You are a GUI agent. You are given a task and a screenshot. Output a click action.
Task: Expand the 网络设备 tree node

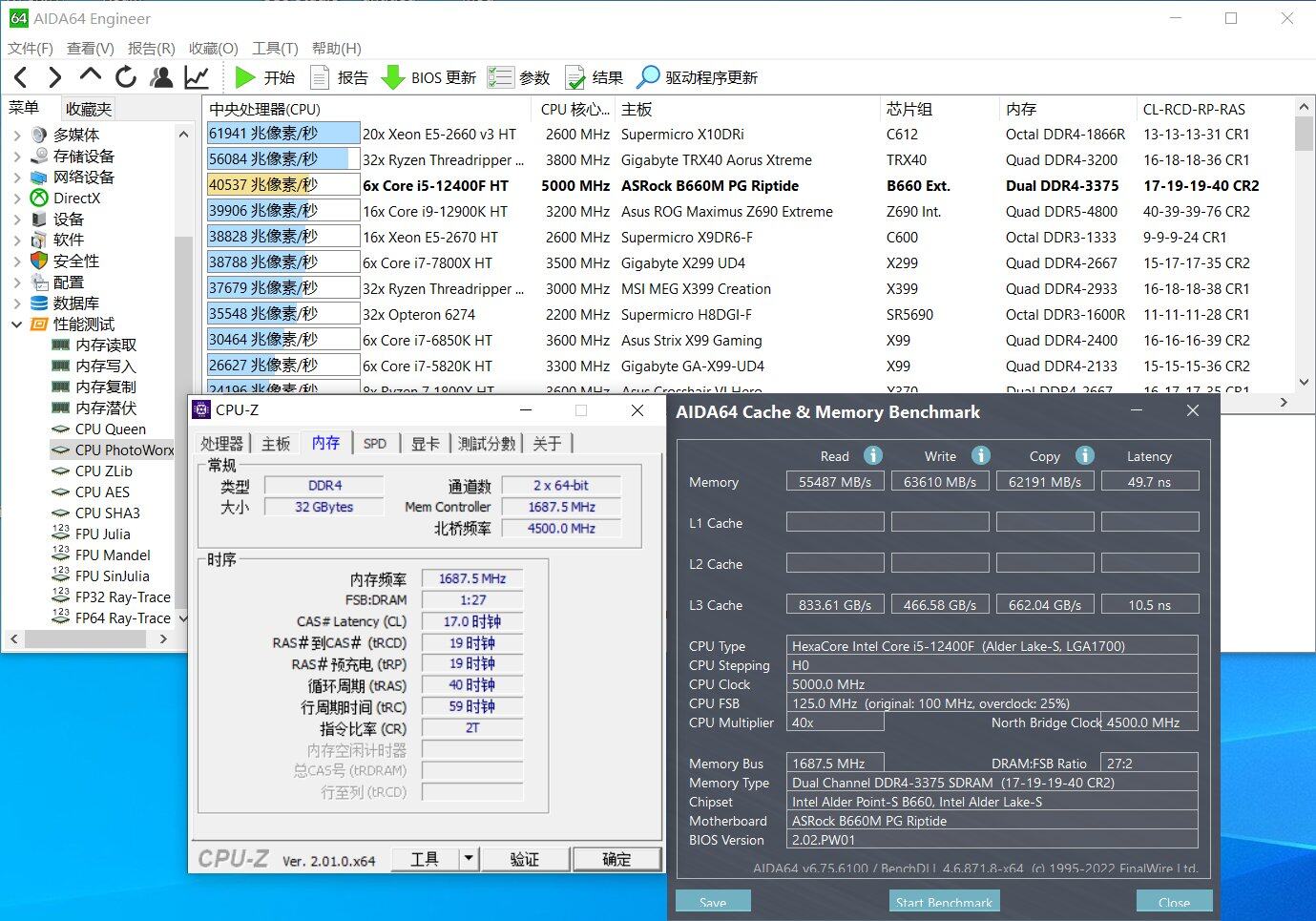tap(17, 178)
